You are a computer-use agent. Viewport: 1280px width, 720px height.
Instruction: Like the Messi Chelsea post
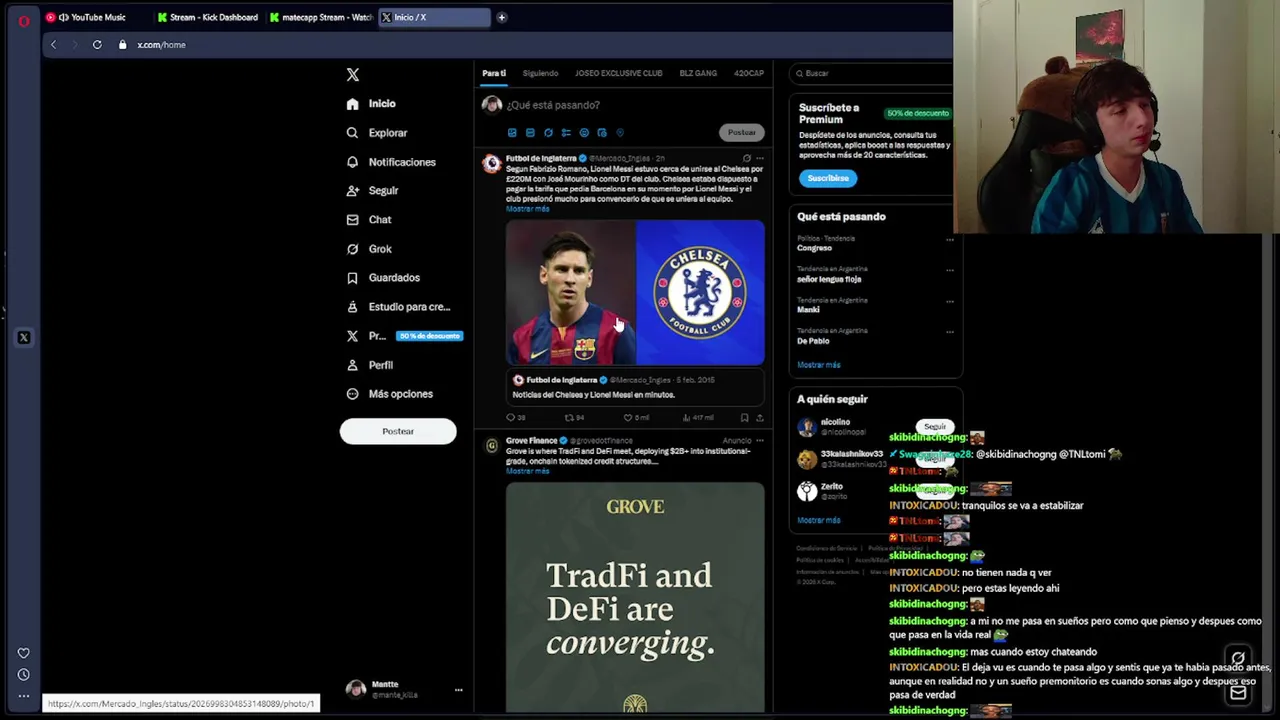[636, 418]
